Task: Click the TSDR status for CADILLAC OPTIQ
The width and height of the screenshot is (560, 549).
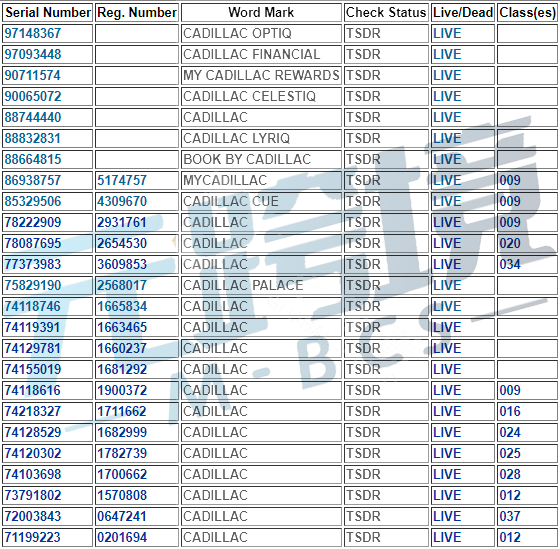Action: [x=363, y=34]
